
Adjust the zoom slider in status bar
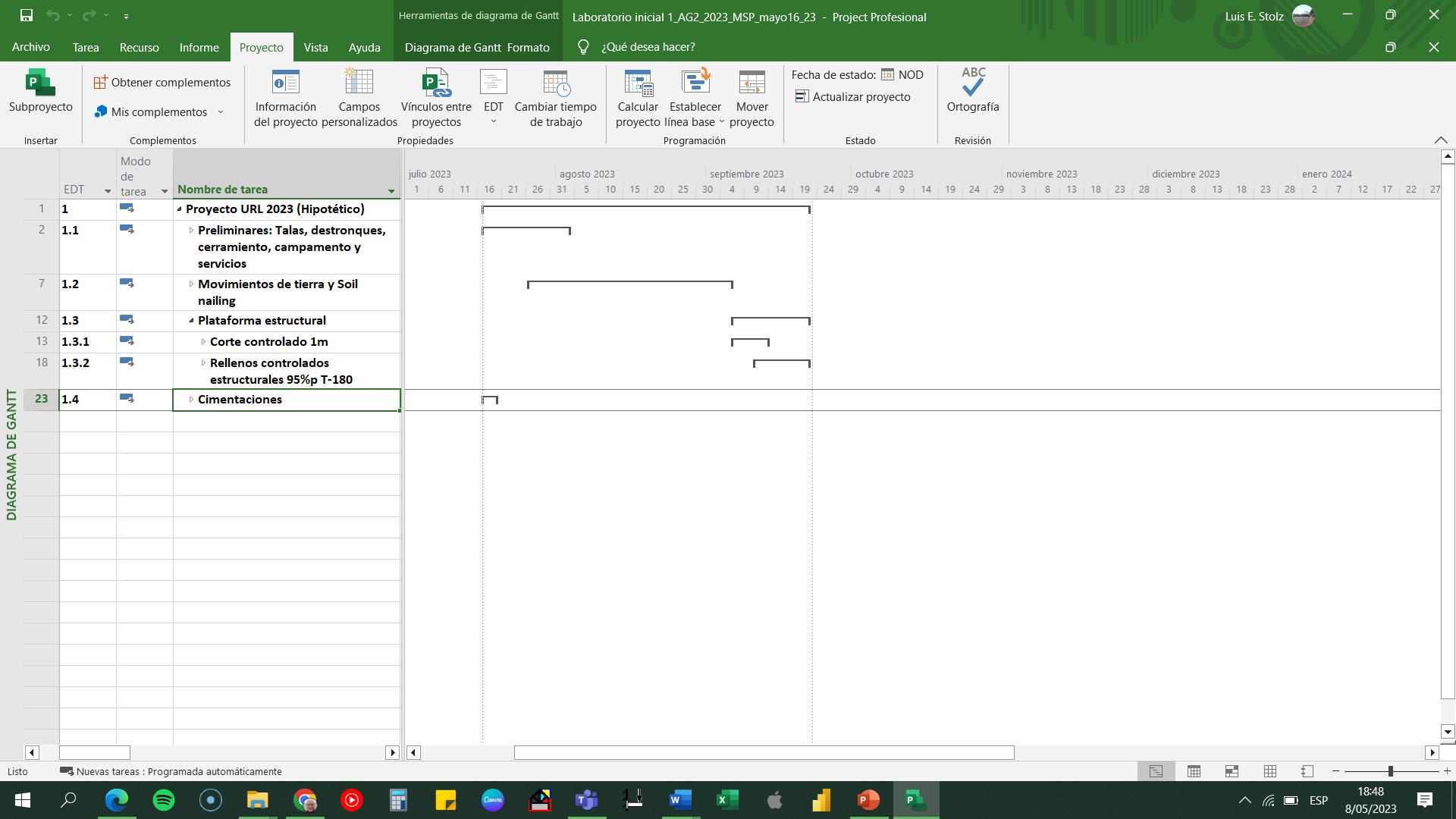(x=1390, y=771)
